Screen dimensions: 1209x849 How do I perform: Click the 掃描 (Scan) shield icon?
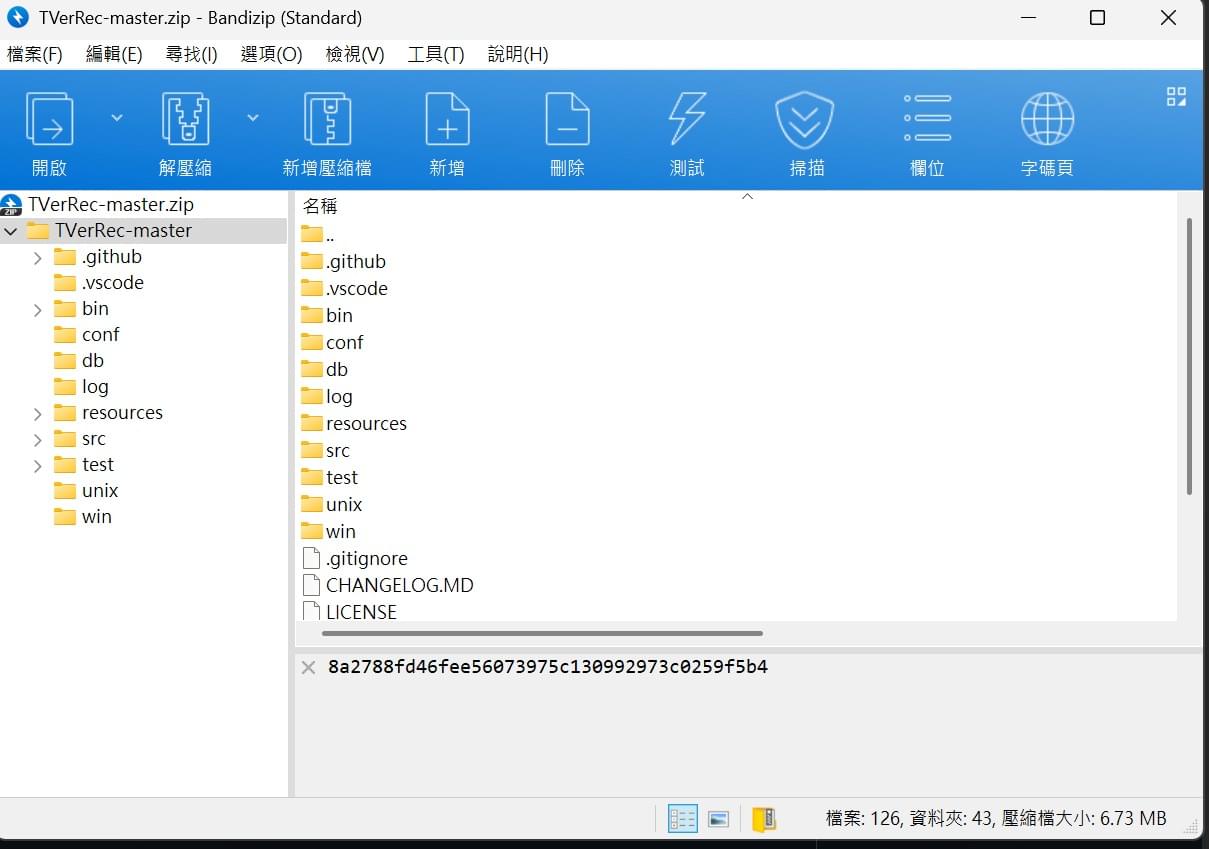tap(805, 120)
